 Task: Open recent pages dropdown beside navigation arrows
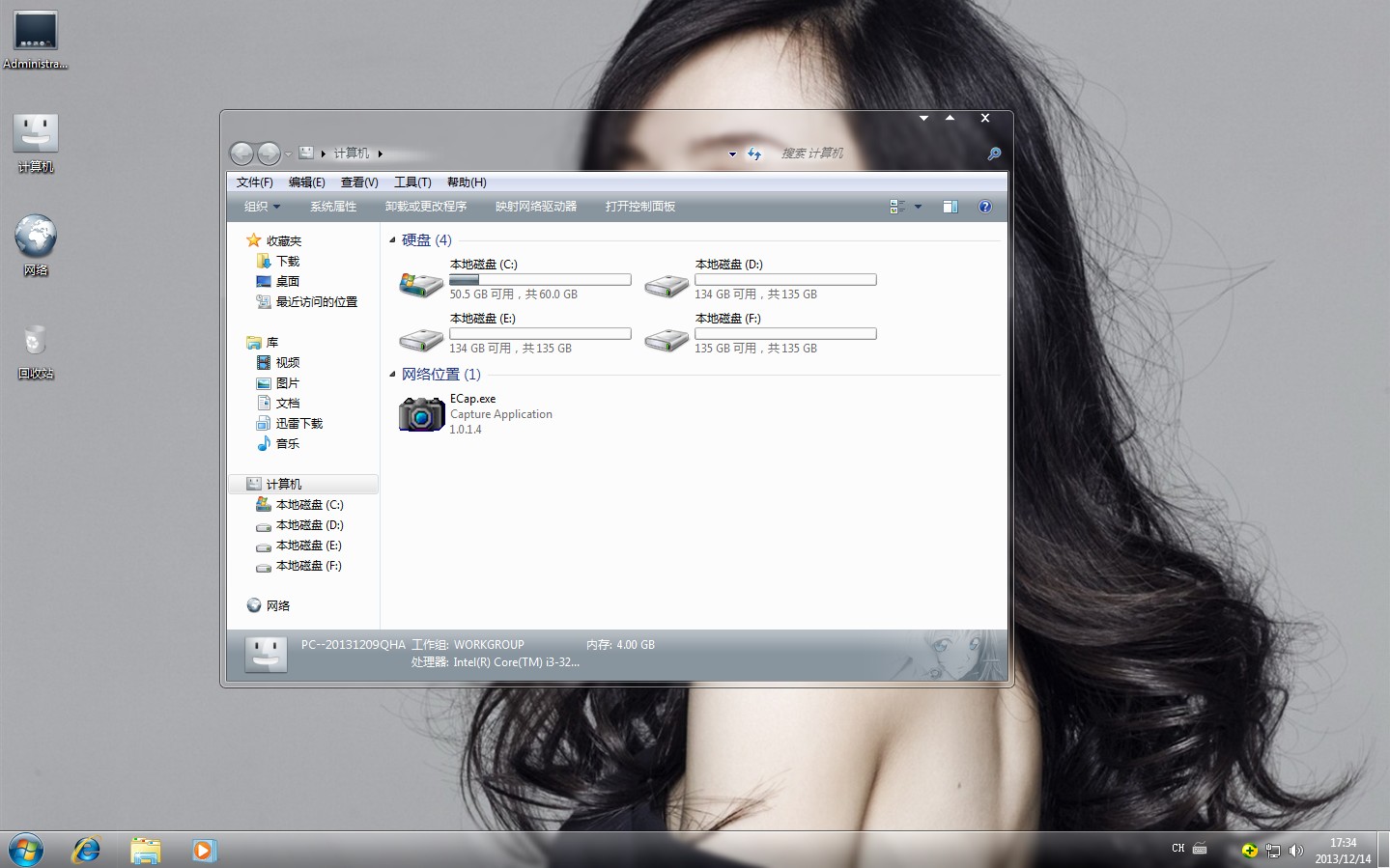[x=288, y=154]
